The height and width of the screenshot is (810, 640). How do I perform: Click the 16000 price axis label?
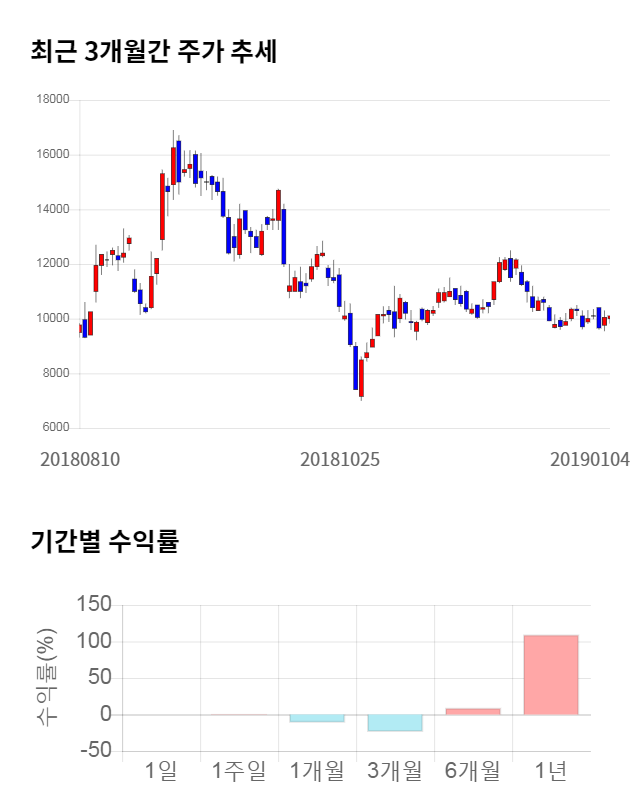(x=52, y=155)
